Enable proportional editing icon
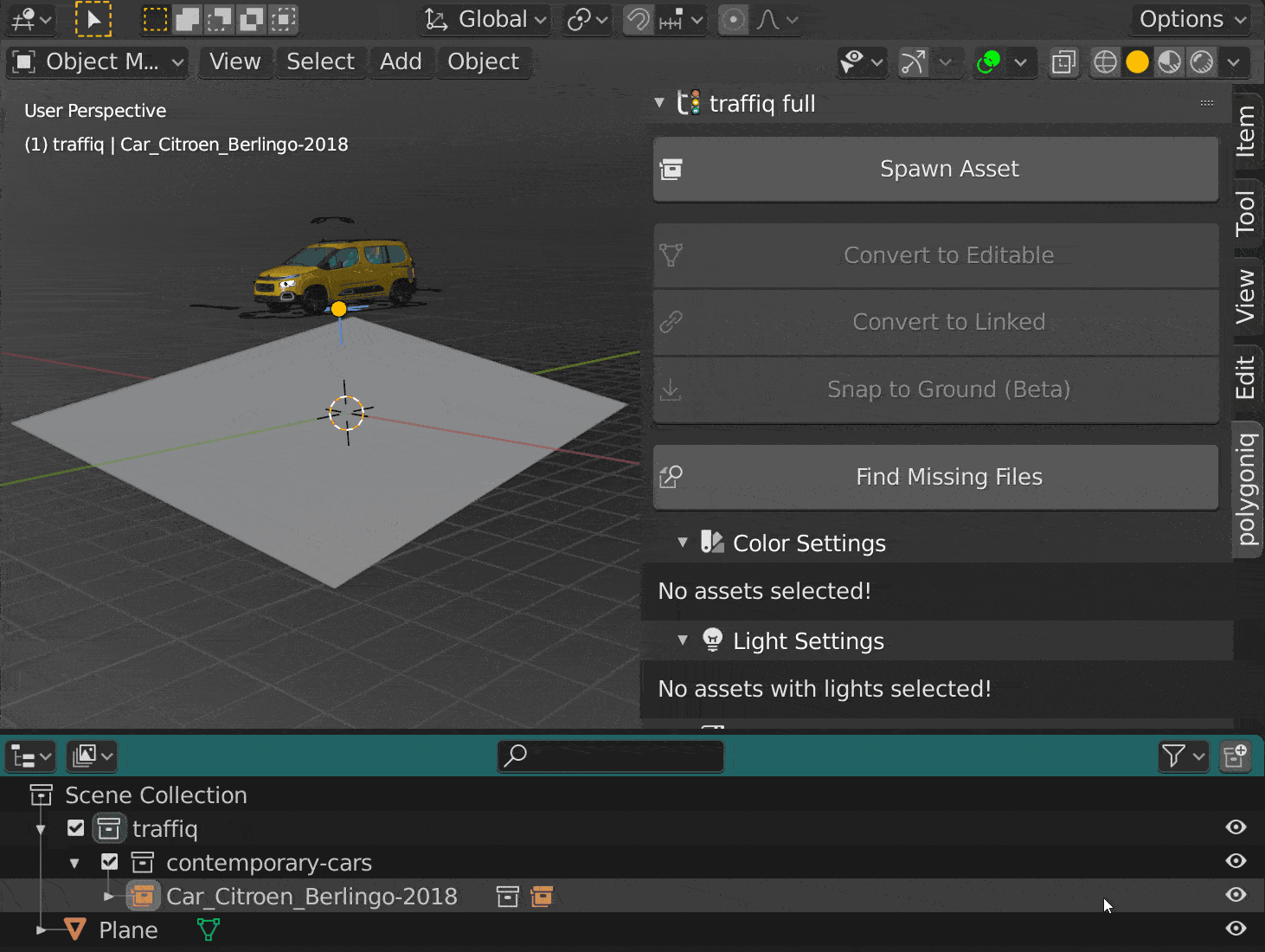1265x952 pixels. [733, 19]
